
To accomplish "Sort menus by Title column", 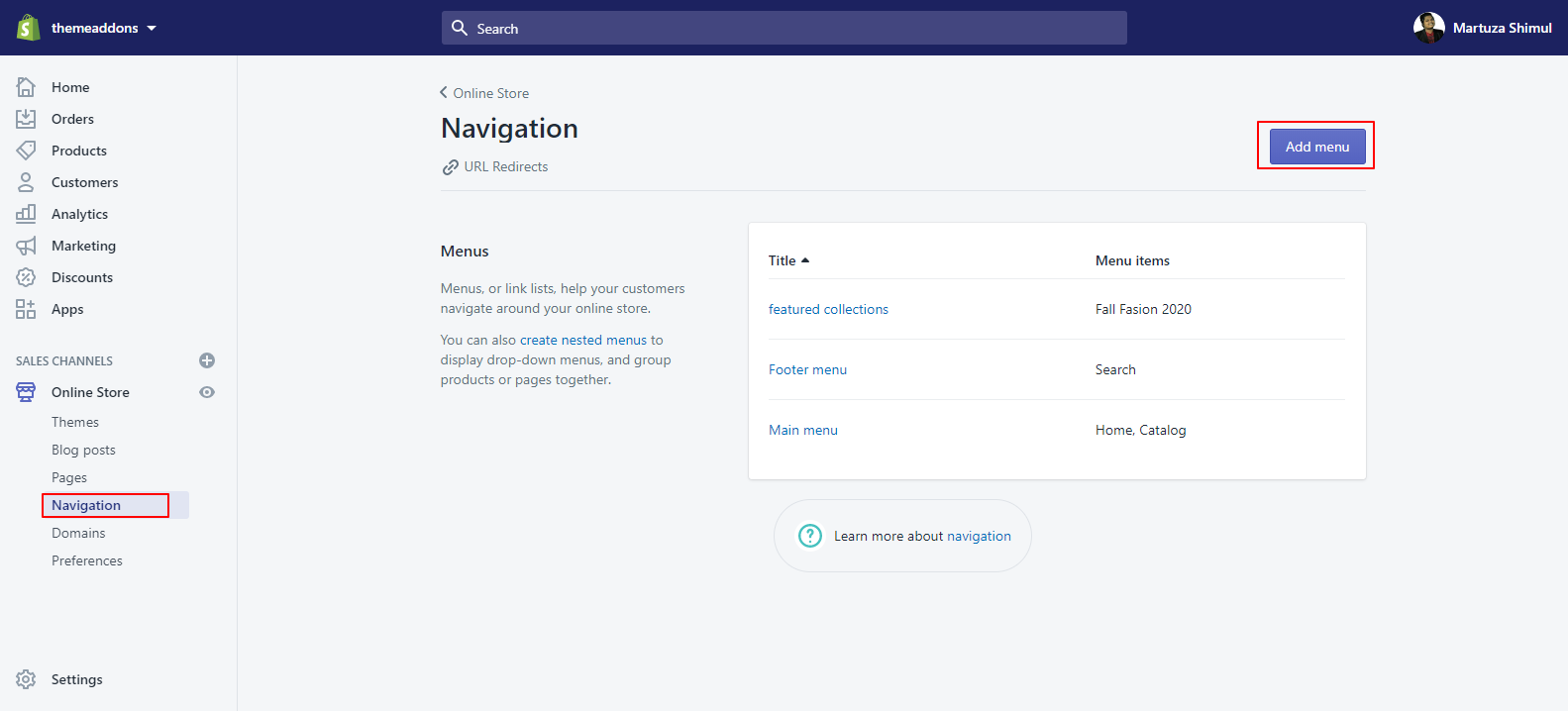I will click(x=782, y=260).
